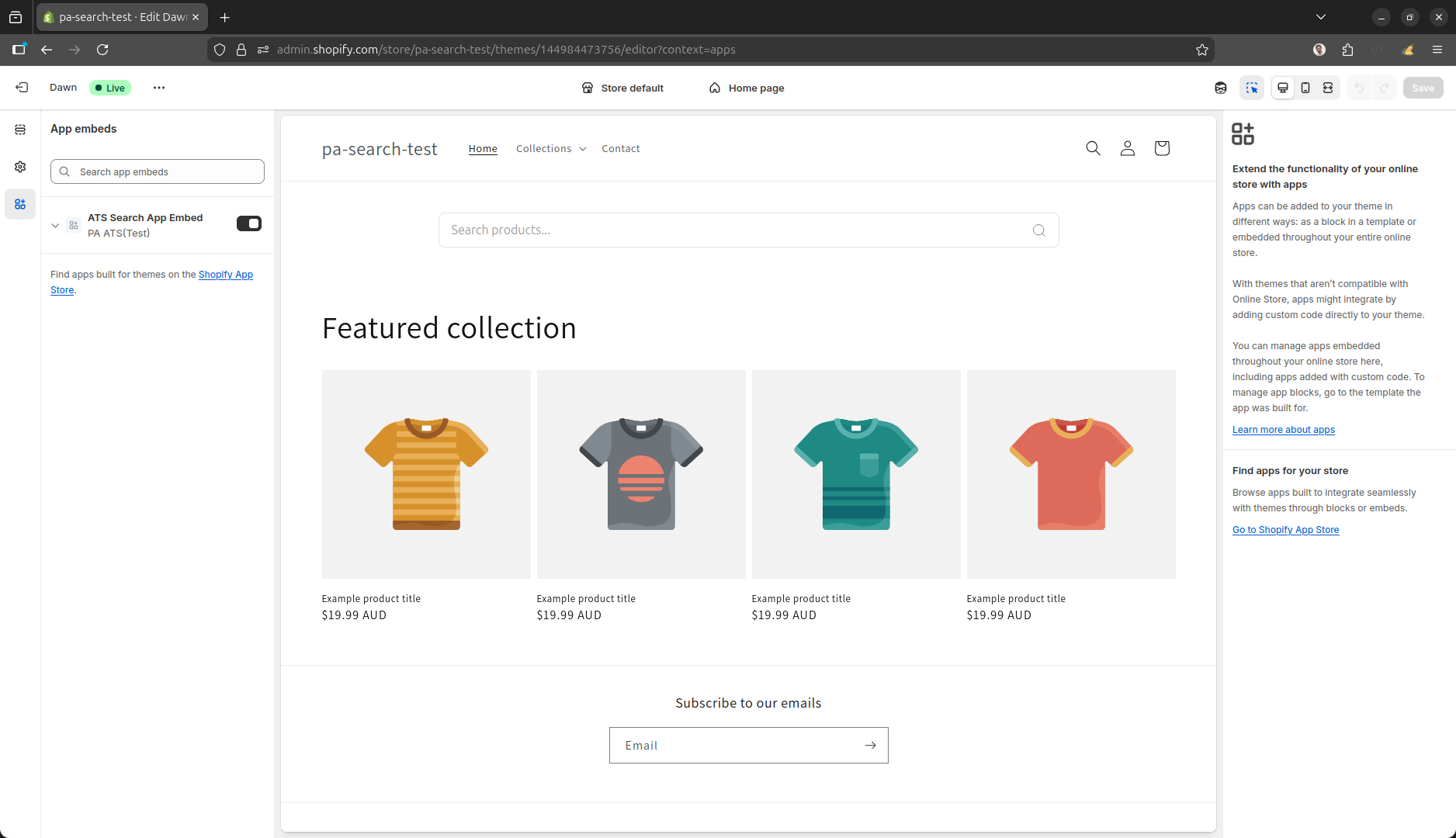The width and height of the screenshot is (1456, 838).
Task: Open the Go to Shopify App Store link
Action: [x=1285, y=529]
